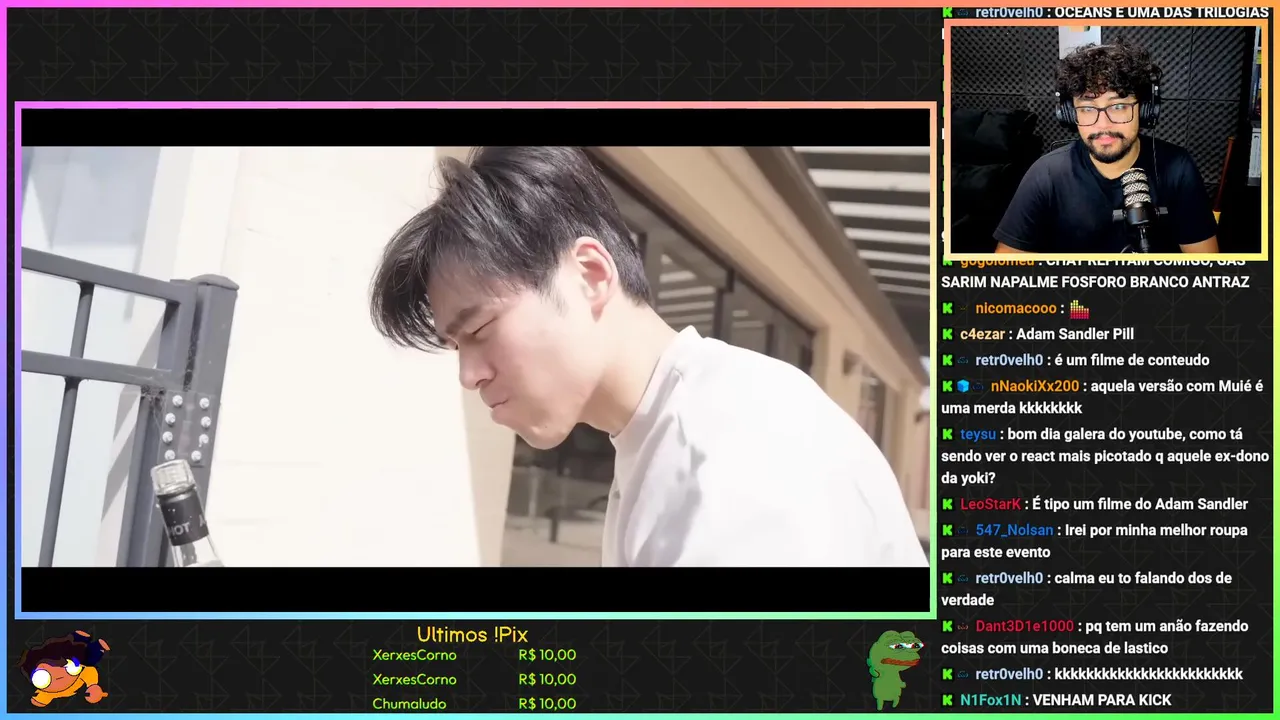Click Kick badge beside teysu

[947, 434]
